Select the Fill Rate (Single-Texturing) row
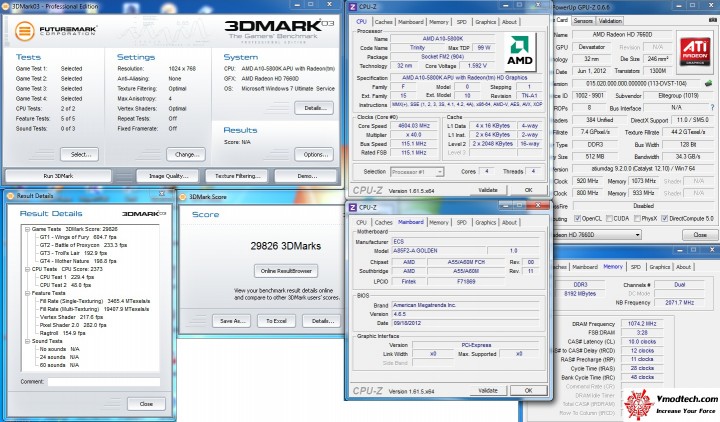This screenshot has height=422, width=720. [x=95, y=301]
